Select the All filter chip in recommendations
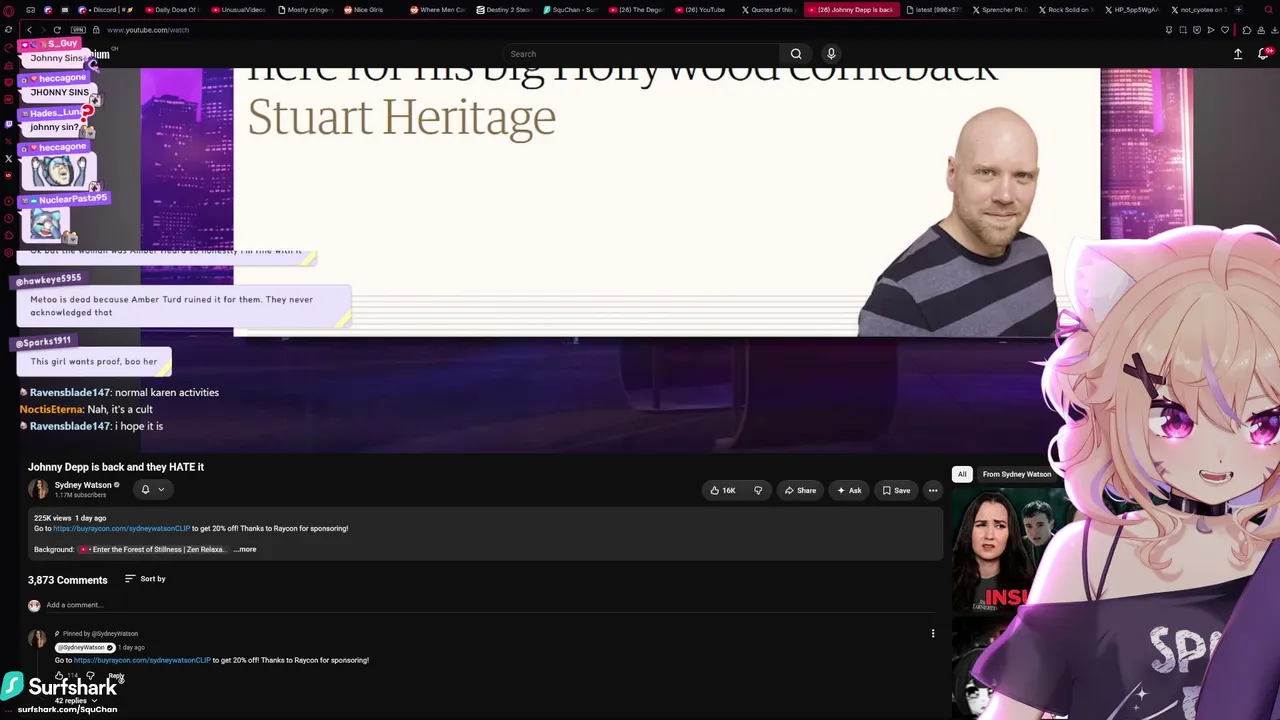 click(962, 474)
